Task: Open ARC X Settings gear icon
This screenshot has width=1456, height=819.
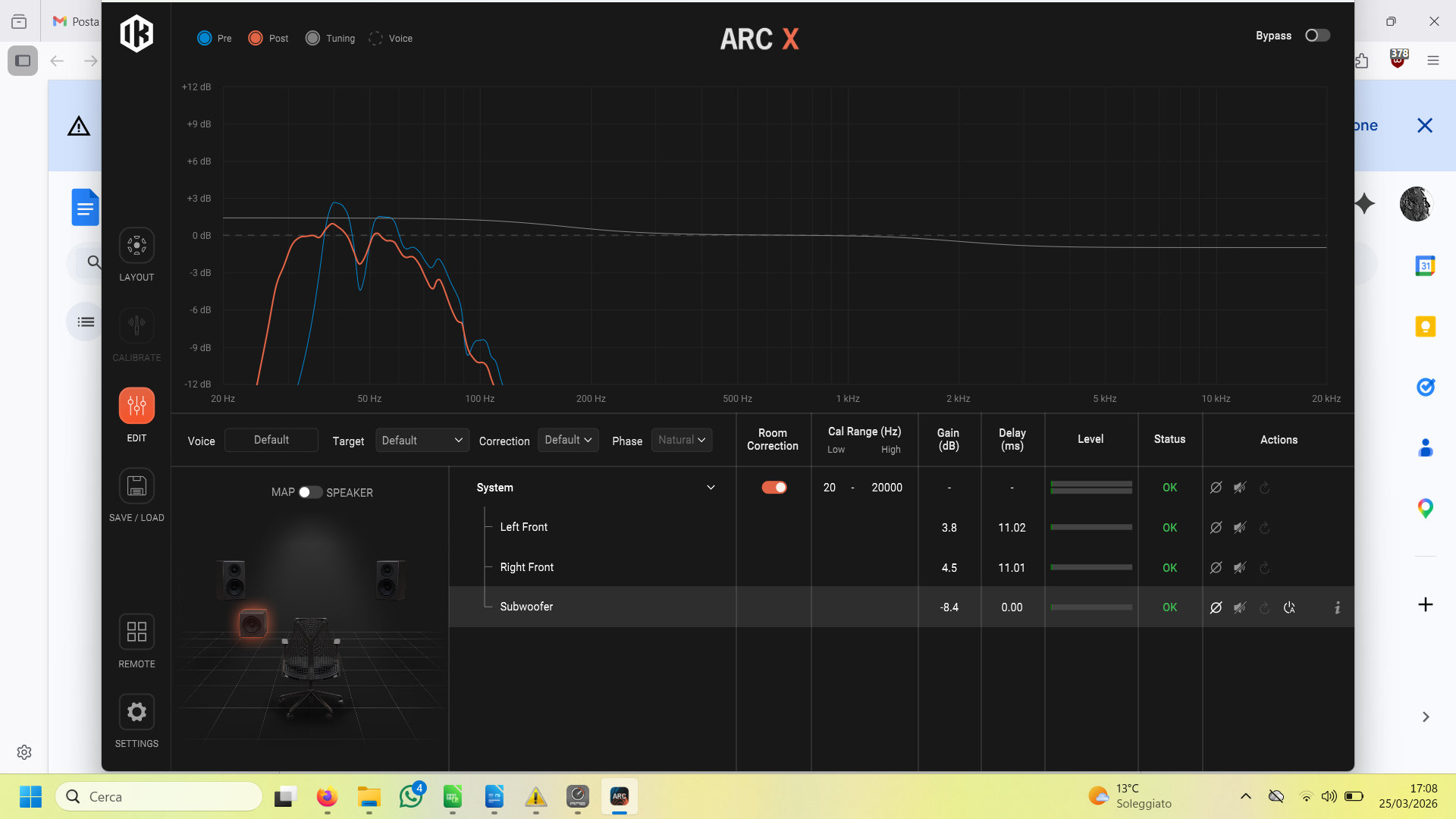Action: (136, 712)
